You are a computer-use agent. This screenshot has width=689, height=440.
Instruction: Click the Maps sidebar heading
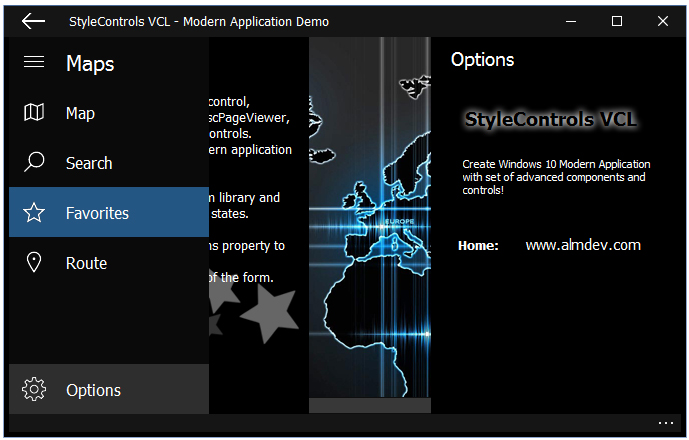(90, 64)
